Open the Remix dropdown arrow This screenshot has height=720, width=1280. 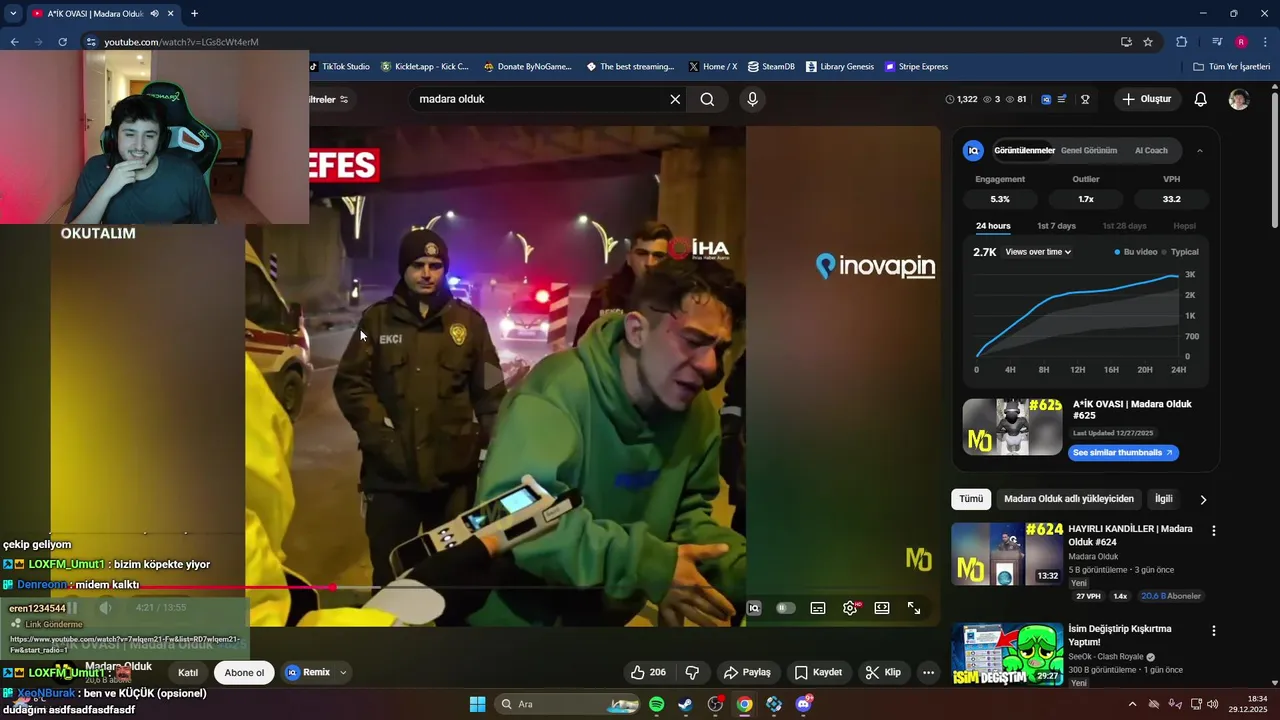click(x=343, y=672)
